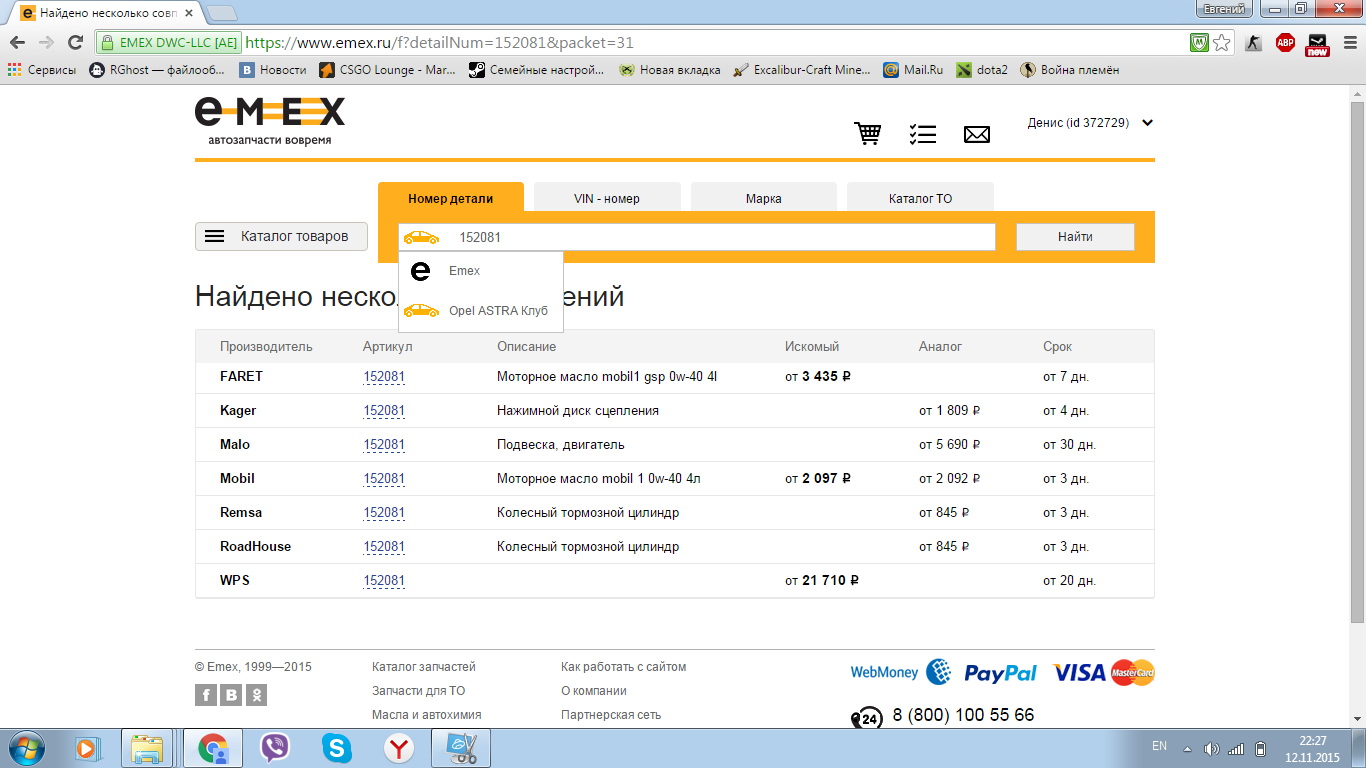
Task: Click the part number search field
Action: (720, 238)
